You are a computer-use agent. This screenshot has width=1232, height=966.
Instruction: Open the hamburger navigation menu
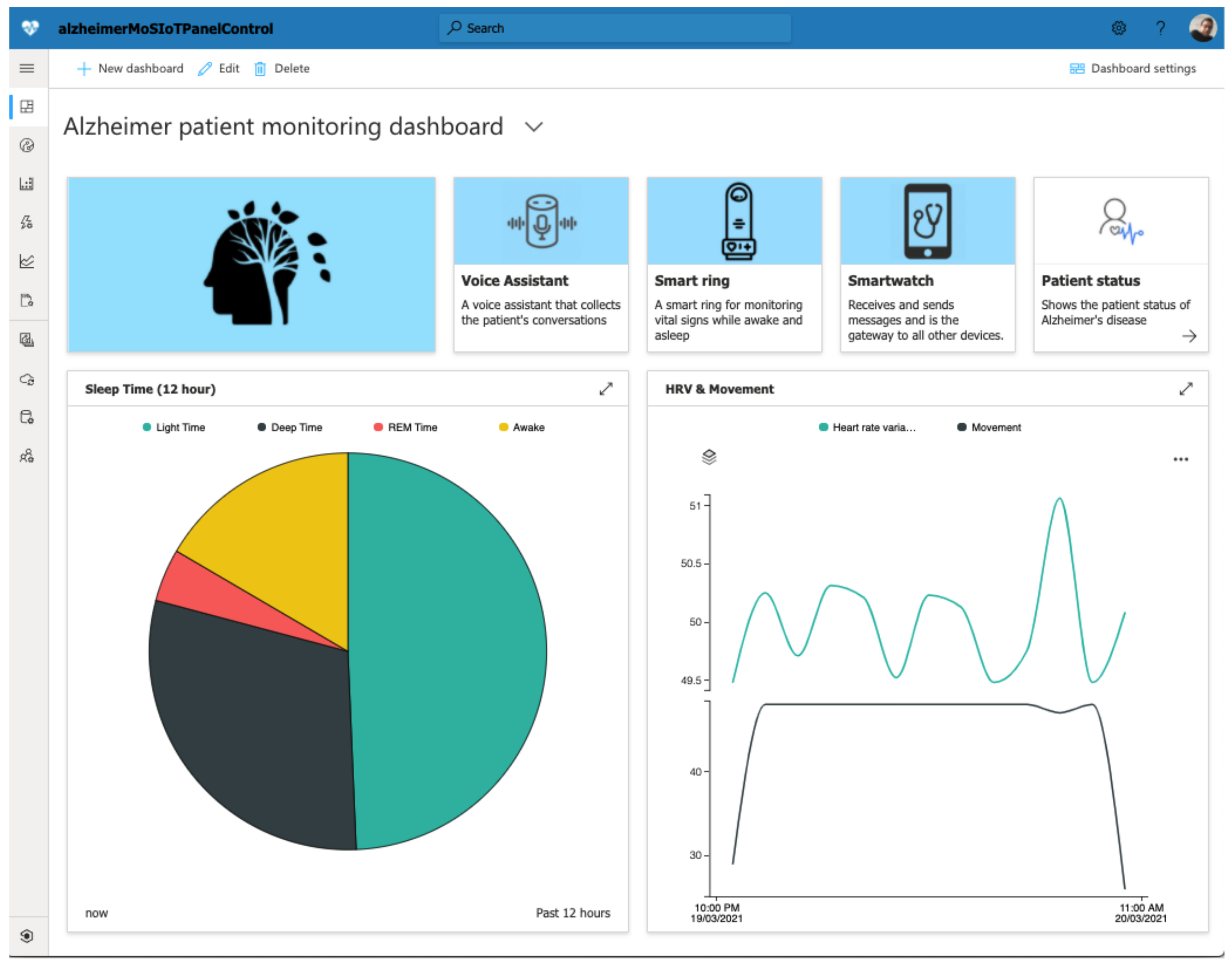point(27,68)
